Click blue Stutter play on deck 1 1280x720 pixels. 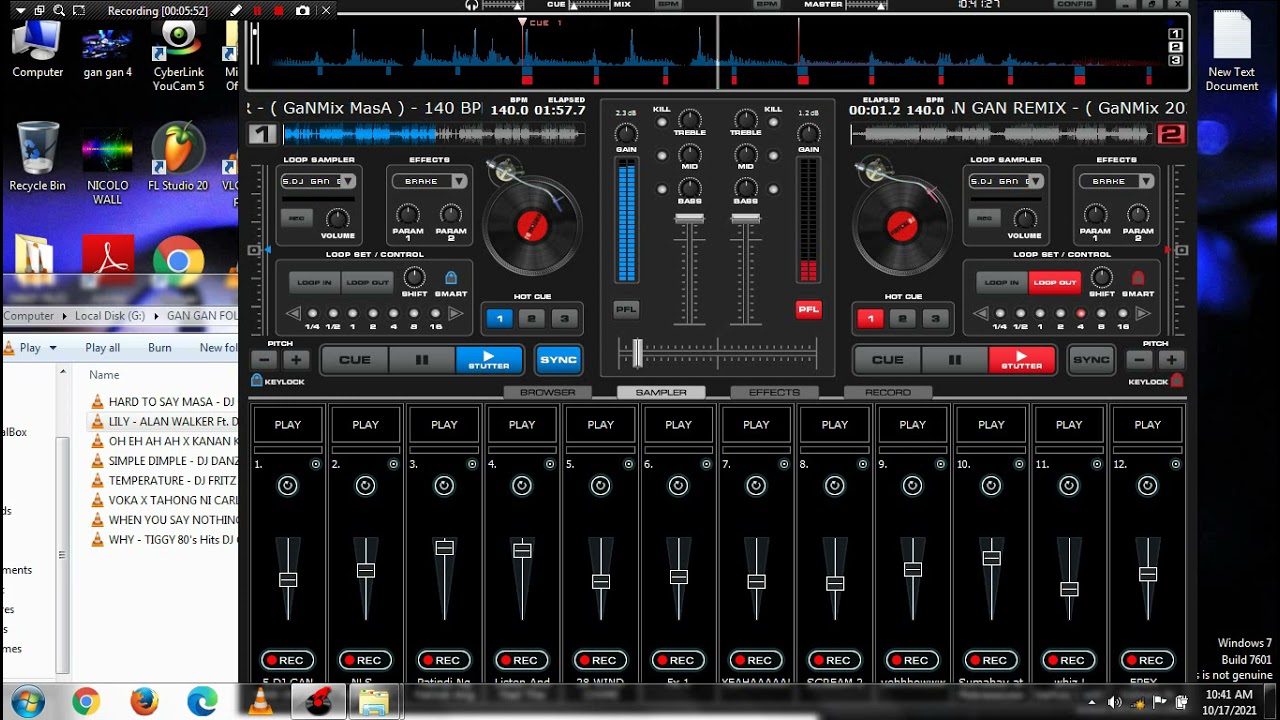click(x=489, y=360)
